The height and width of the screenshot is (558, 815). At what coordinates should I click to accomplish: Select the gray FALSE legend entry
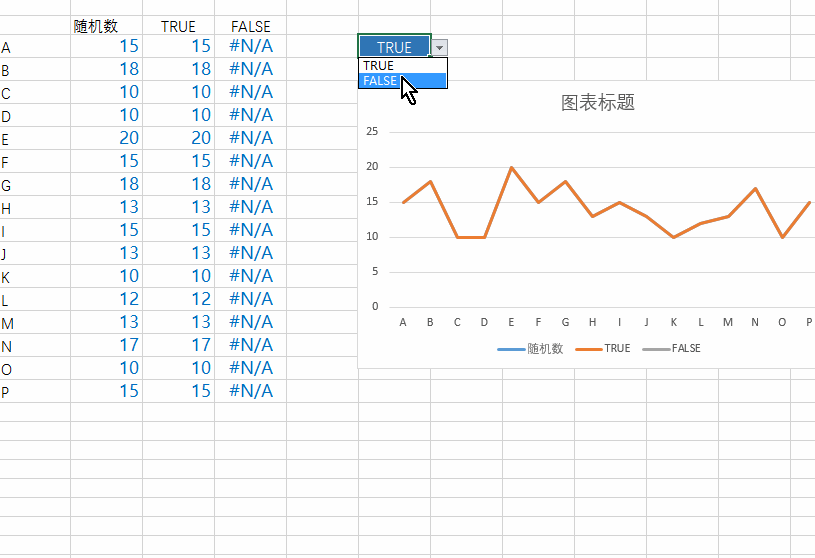(x=672, y=348)
